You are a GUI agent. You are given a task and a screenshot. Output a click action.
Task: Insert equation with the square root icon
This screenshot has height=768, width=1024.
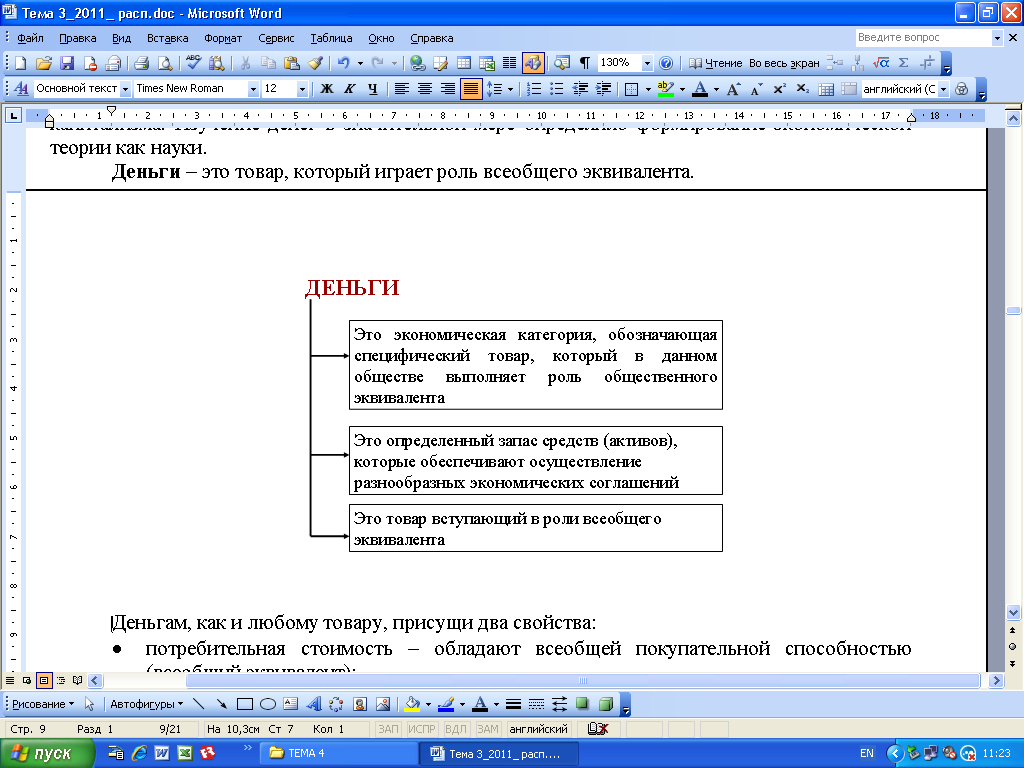click(881, 63)
